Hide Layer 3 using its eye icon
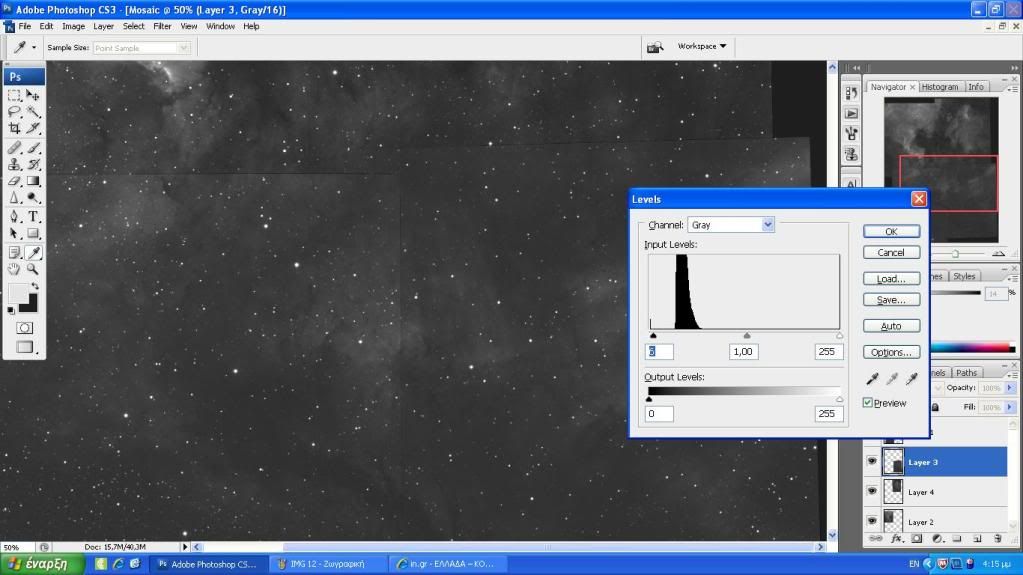The height and width of the screenshot is (575, 1023). (x=872, y=462)
